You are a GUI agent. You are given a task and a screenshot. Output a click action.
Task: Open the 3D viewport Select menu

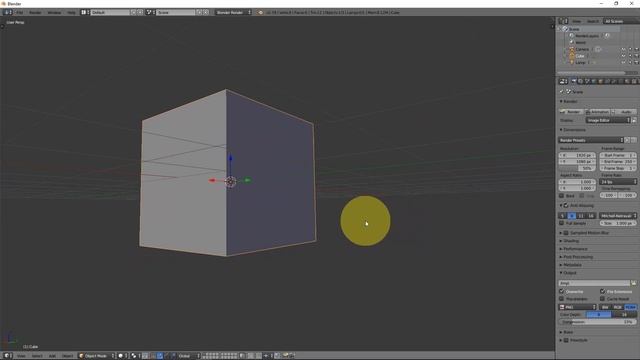(37, 356)
